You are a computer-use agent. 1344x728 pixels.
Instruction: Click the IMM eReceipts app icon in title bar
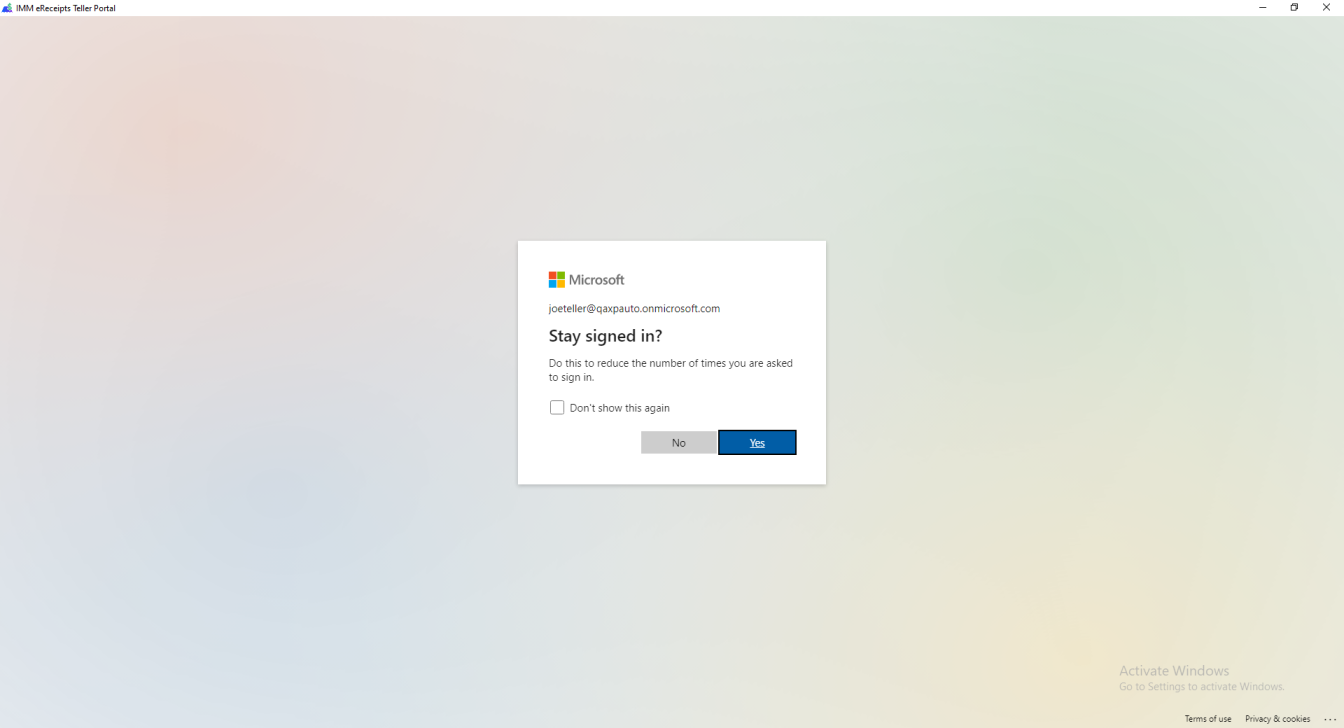7,8
